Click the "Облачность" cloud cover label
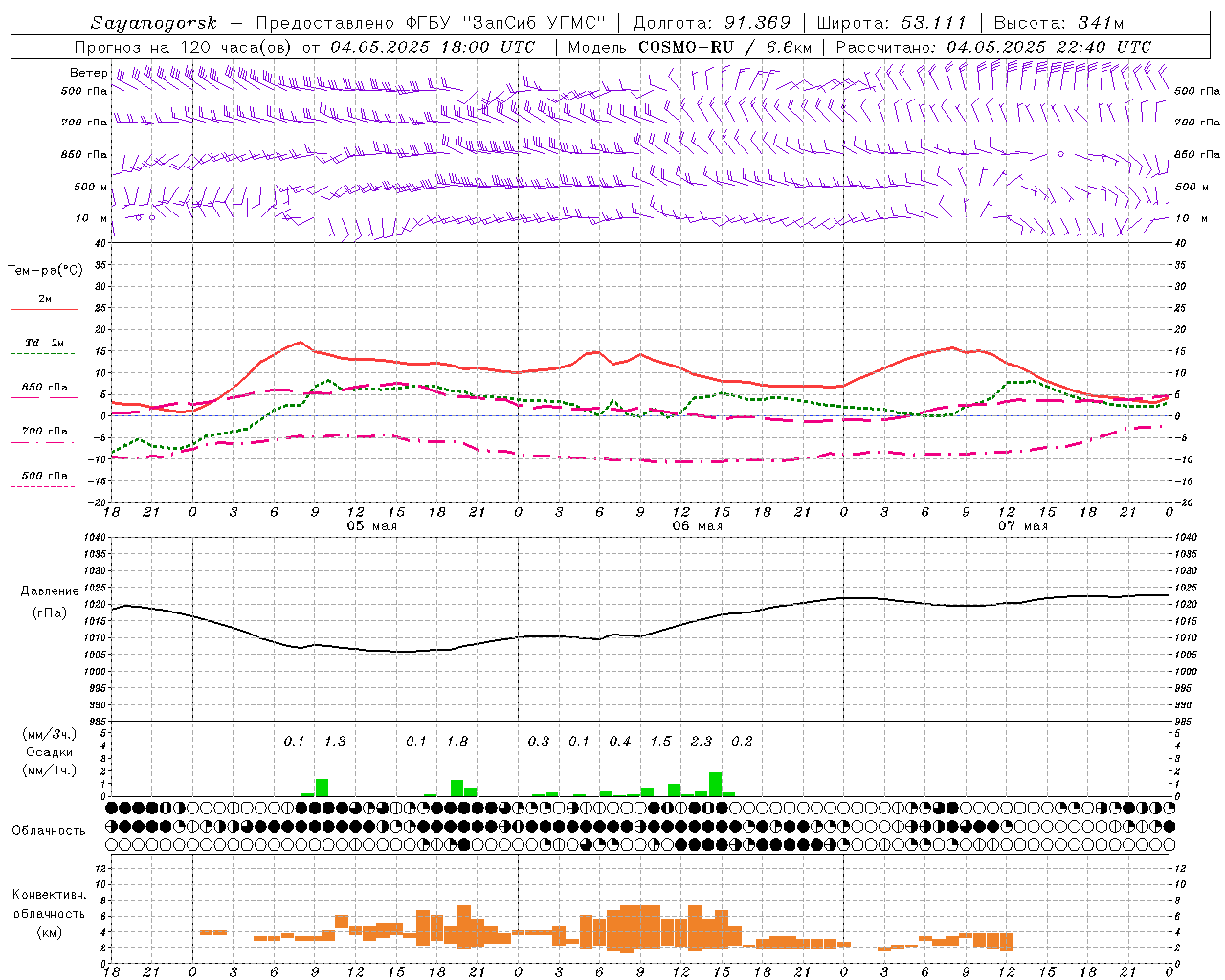This screenshot has width=1225, height=980. [49, 830]
